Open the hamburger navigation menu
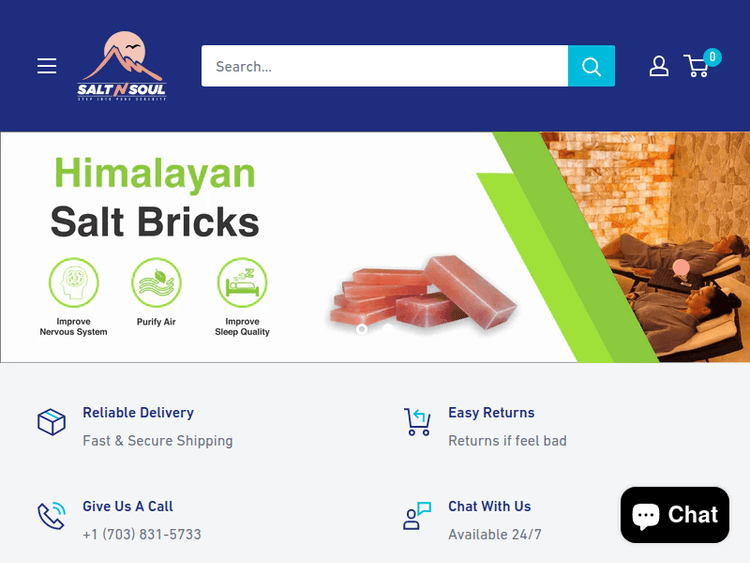 pos(47,66)
